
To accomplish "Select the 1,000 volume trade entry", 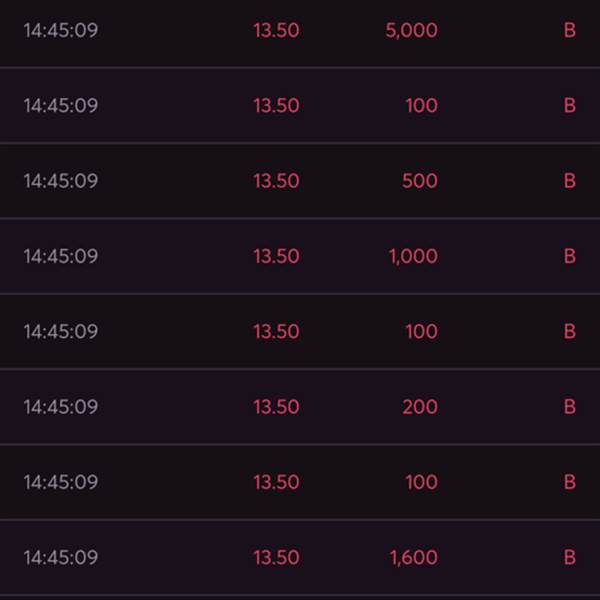I will click(300, 256).
